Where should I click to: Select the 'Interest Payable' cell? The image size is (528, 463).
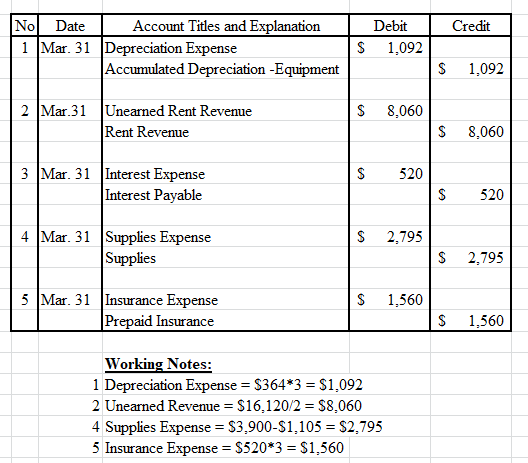[226, 195]
